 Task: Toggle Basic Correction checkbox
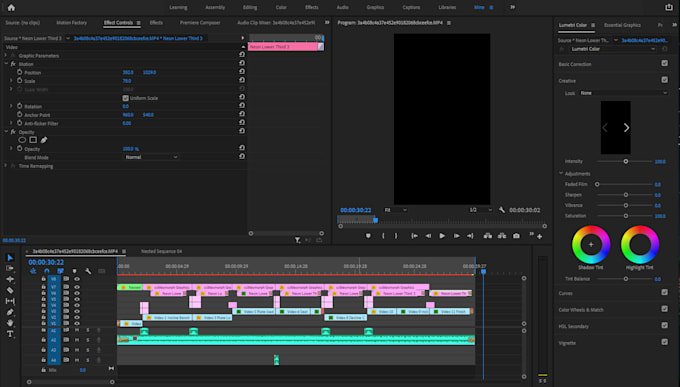pos(665,63)
